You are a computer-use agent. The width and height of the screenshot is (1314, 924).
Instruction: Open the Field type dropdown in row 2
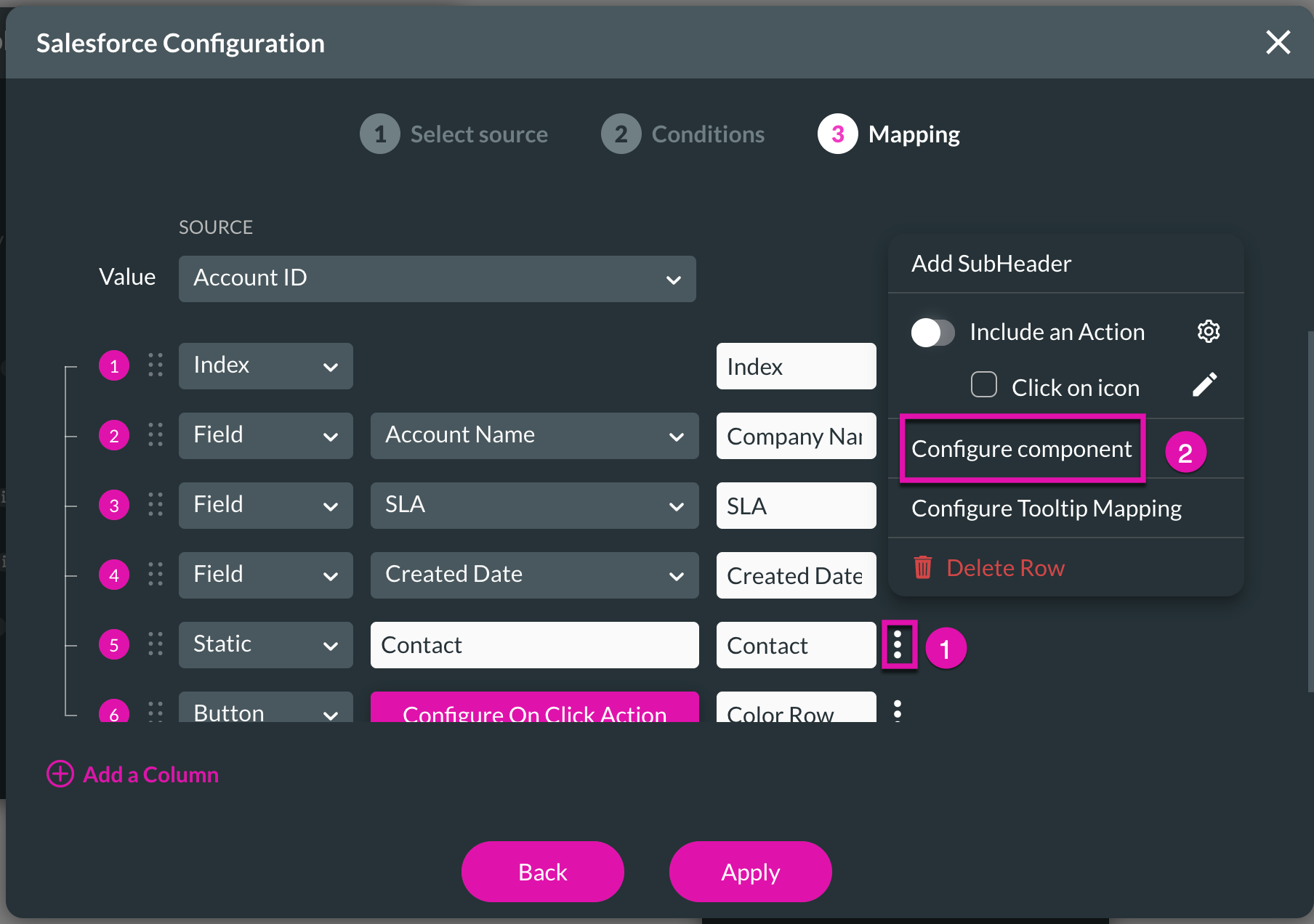[x=266, y=436]
